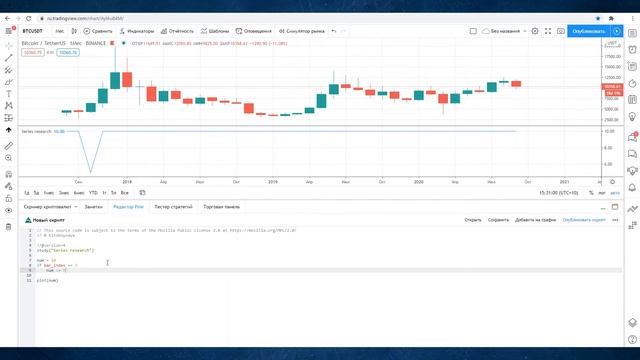Toggle the лог logarithmic scale
This screenshot has width=640, height=360.
(x=602, y=193)
